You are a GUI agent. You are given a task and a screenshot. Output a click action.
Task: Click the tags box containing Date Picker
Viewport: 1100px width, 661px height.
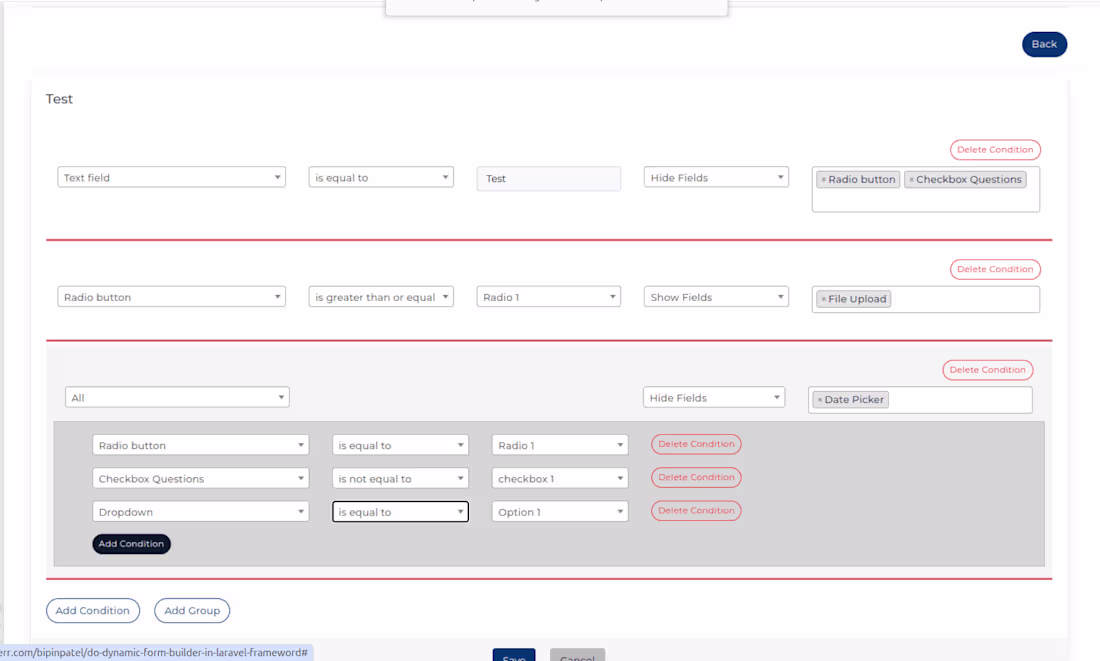920,400
